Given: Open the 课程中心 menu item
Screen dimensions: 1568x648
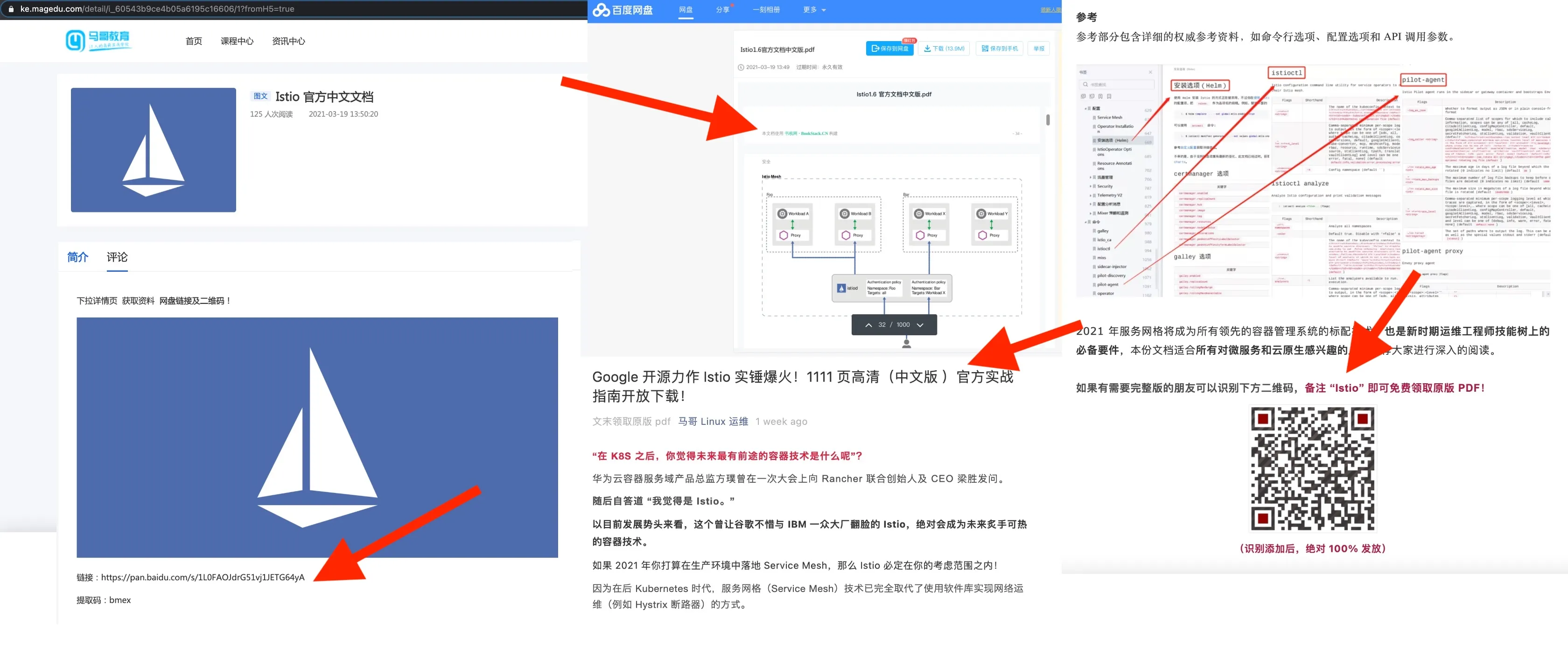Looking at the screenshot, I should [x=237, y=42].
